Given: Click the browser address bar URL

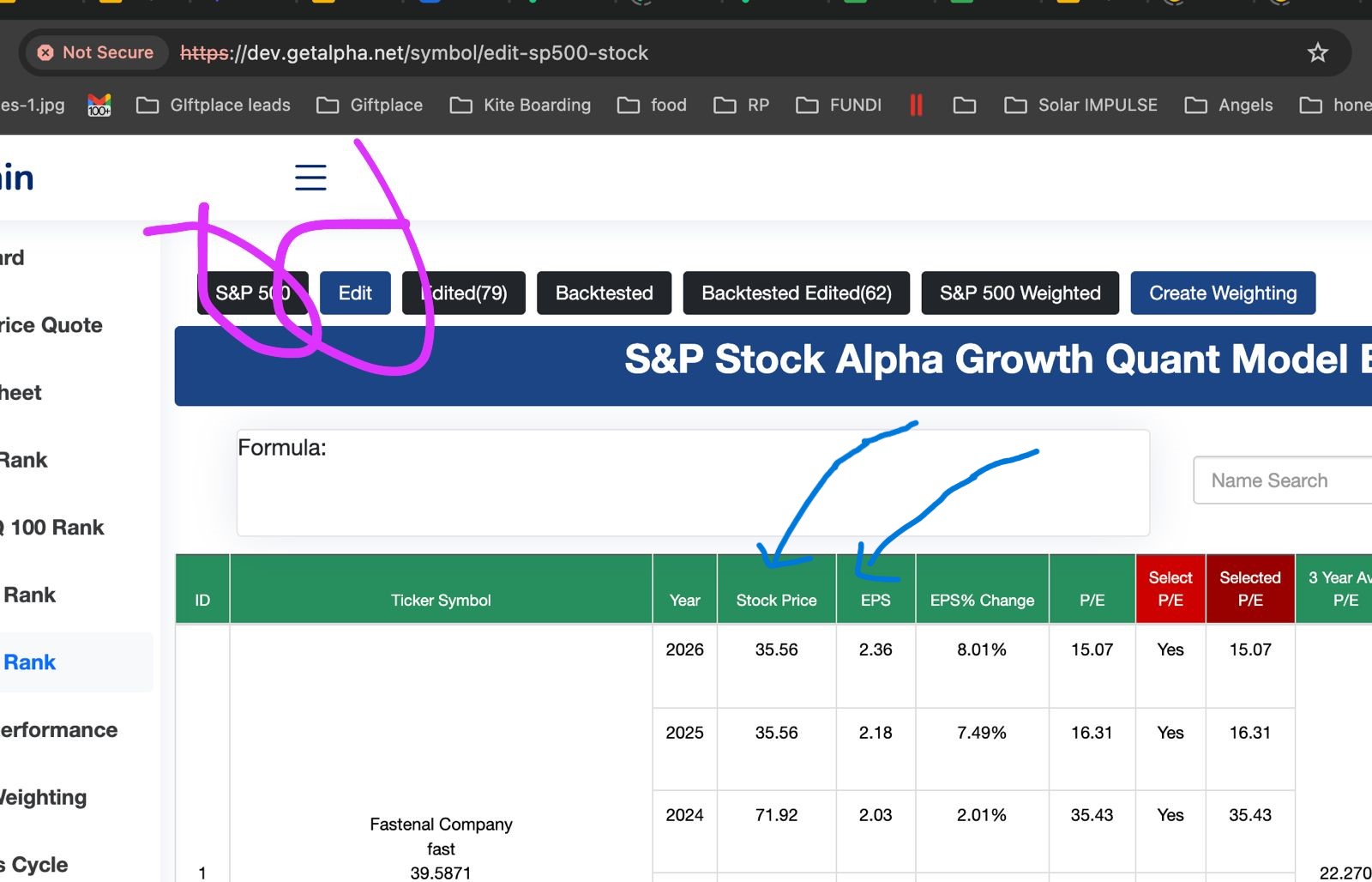Looking at the screenshot, I should (x=413, y=53).
